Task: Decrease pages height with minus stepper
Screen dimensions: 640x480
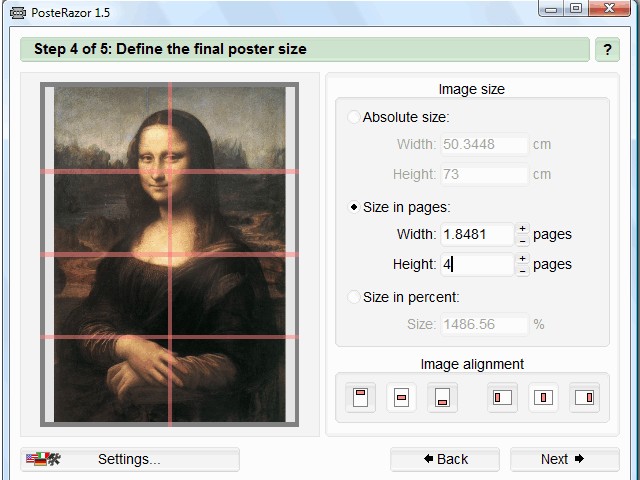Action: tap(522, 271)
